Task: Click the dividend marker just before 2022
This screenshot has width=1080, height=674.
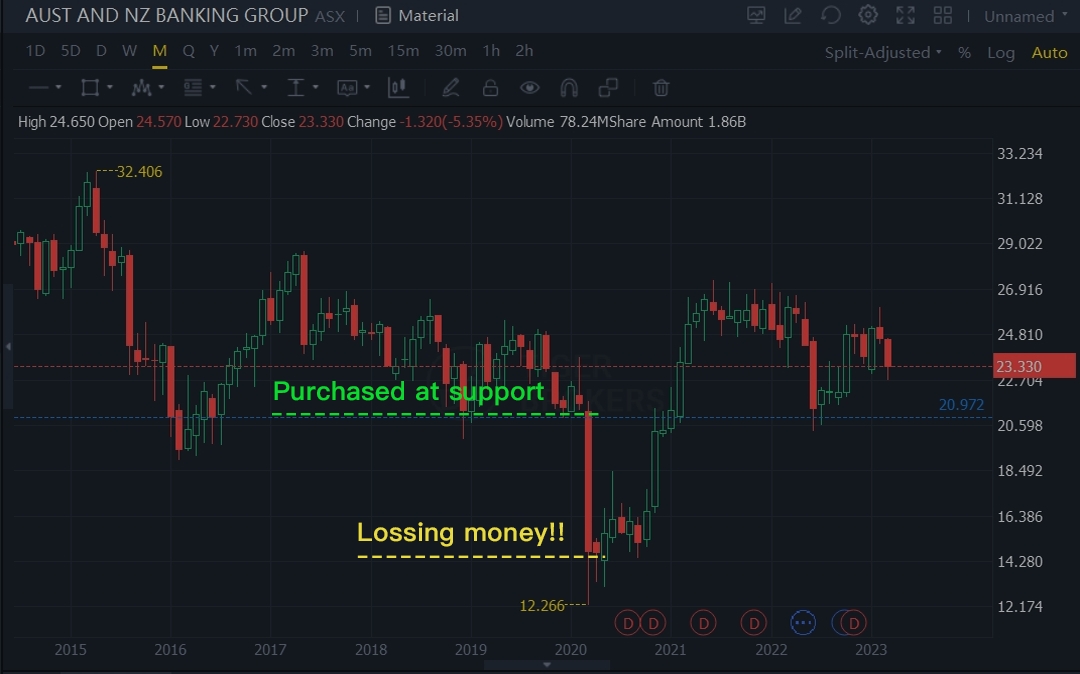Action: pos(754,623)
